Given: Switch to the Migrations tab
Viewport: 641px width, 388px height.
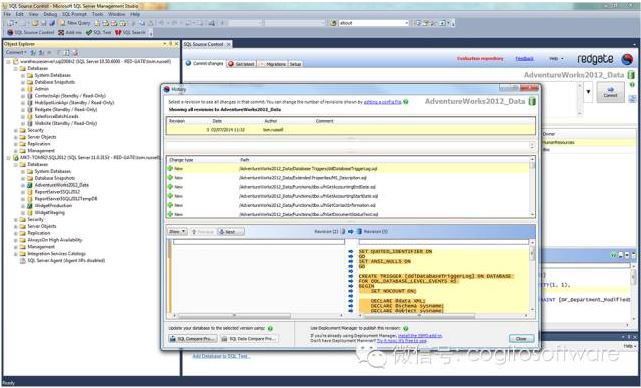Looking at the screenshot, I should [x=273, y=64].
